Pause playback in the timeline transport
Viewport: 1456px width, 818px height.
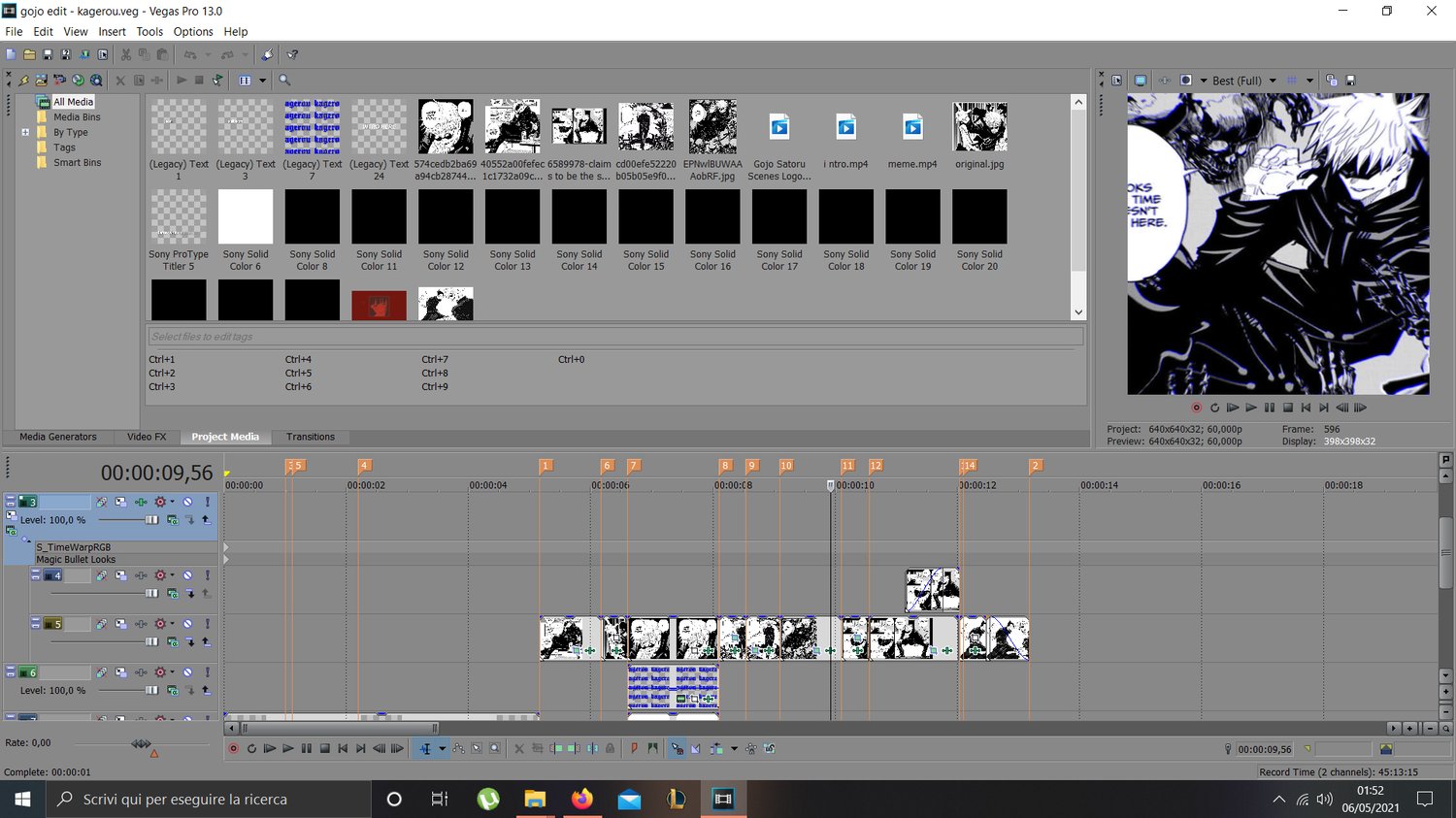(307, 748)
